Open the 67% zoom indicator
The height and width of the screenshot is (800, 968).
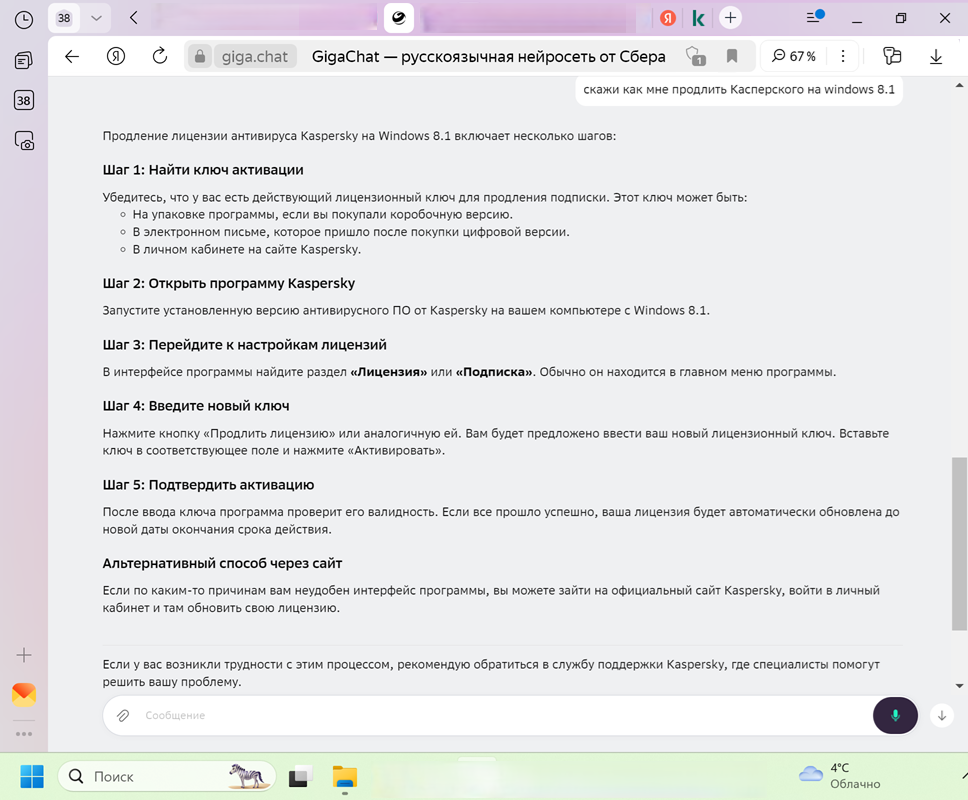794,56
